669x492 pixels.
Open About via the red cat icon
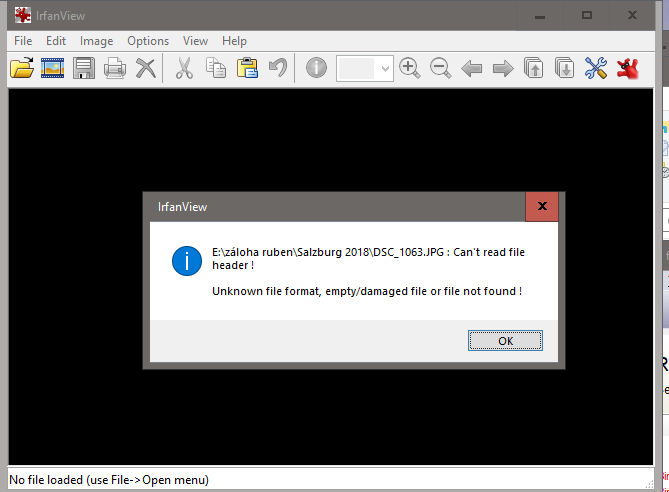click(x=628, y=68)
